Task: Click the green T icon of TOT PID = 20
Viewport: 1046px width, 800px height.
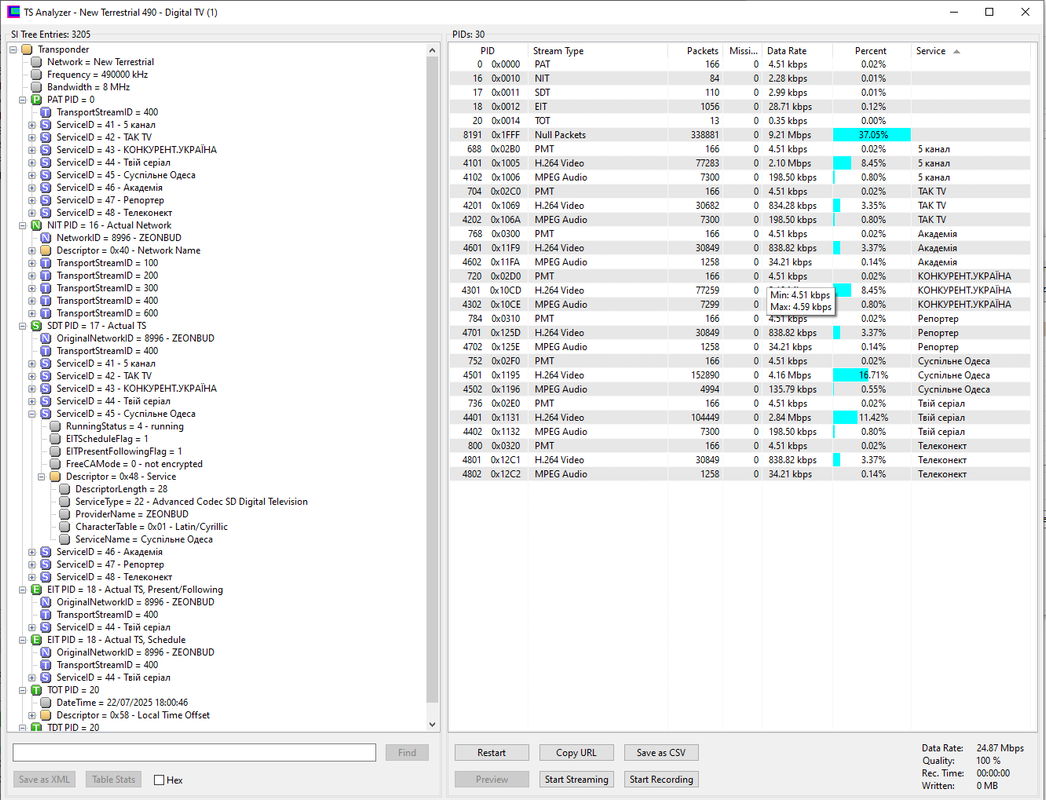Action: 36,690
